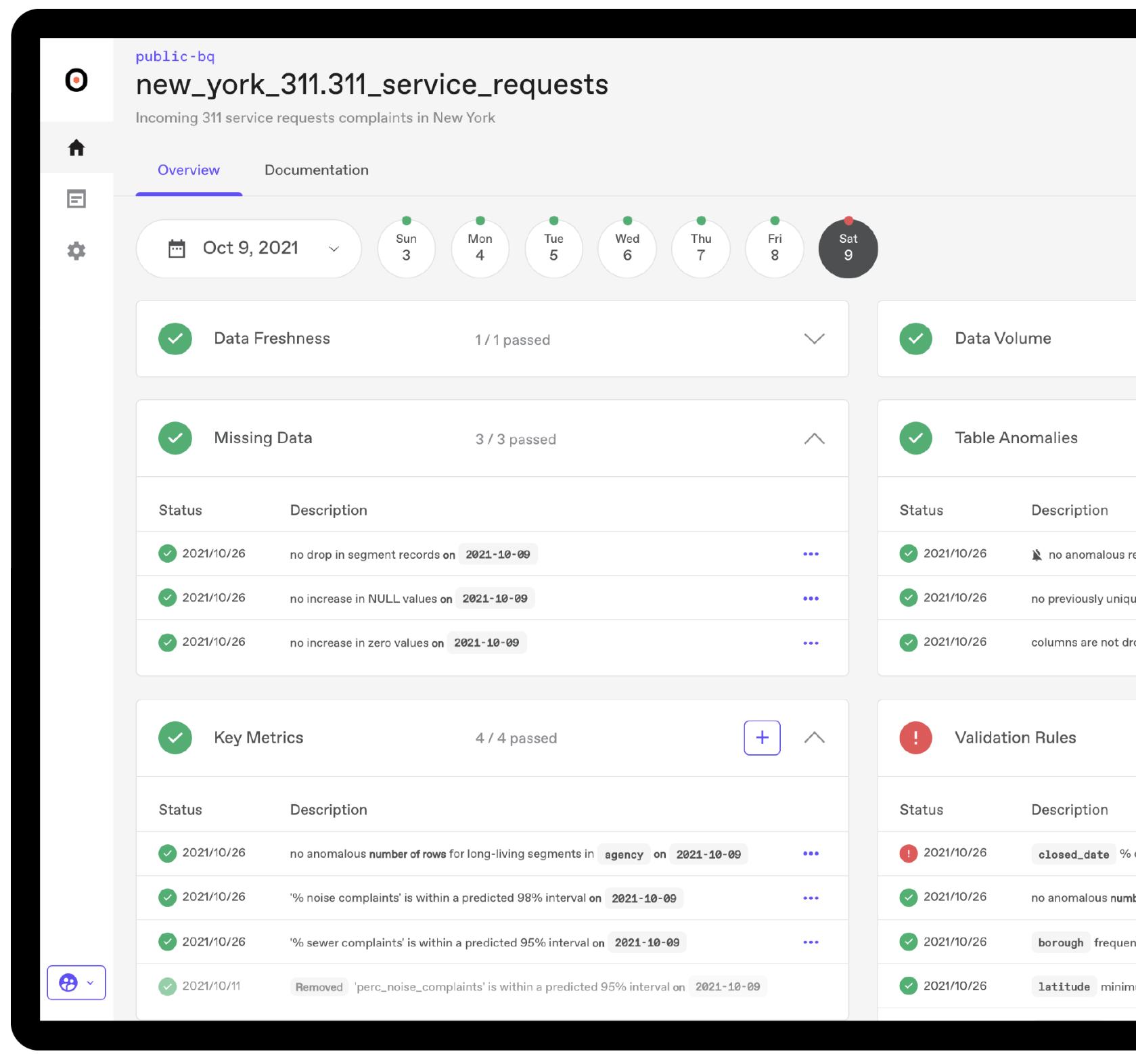1136x1064 pixels.
Task: Click Key Metrics green check icon
Action: pyautogui.click(x=175, y=737)
